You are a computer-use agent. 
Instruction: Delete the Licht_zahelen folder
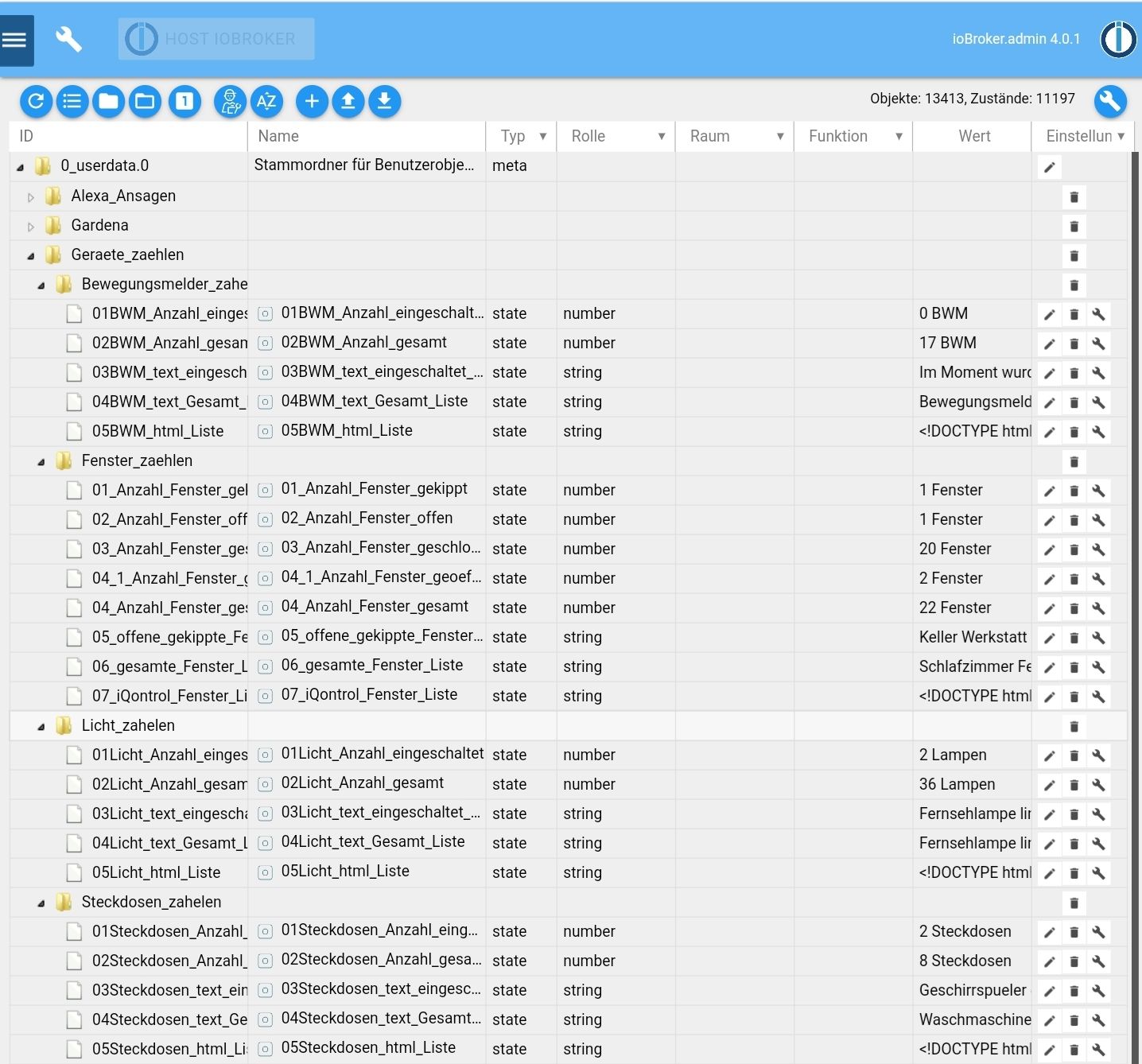(1074, 726)
